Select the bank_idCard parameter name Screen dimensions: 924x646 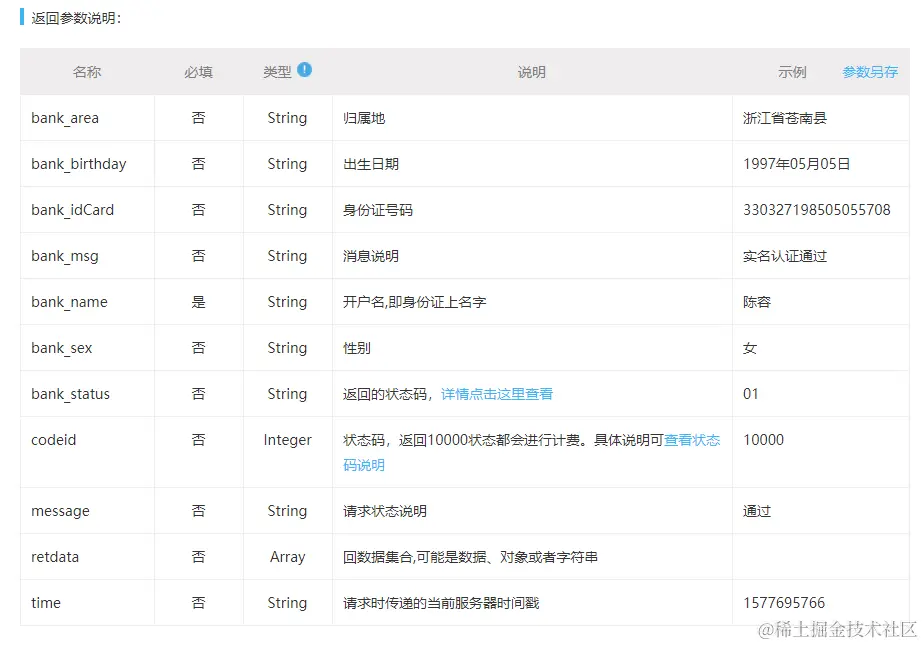pos(72,210)
